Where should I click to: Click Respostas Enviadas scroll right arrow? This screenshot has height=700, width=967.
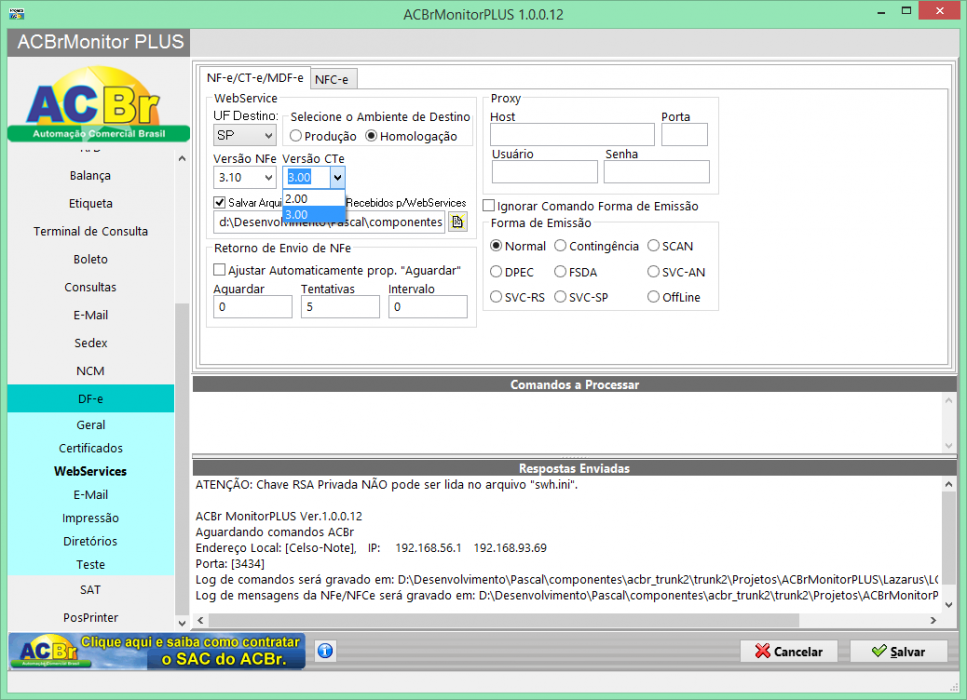[933, 620]
